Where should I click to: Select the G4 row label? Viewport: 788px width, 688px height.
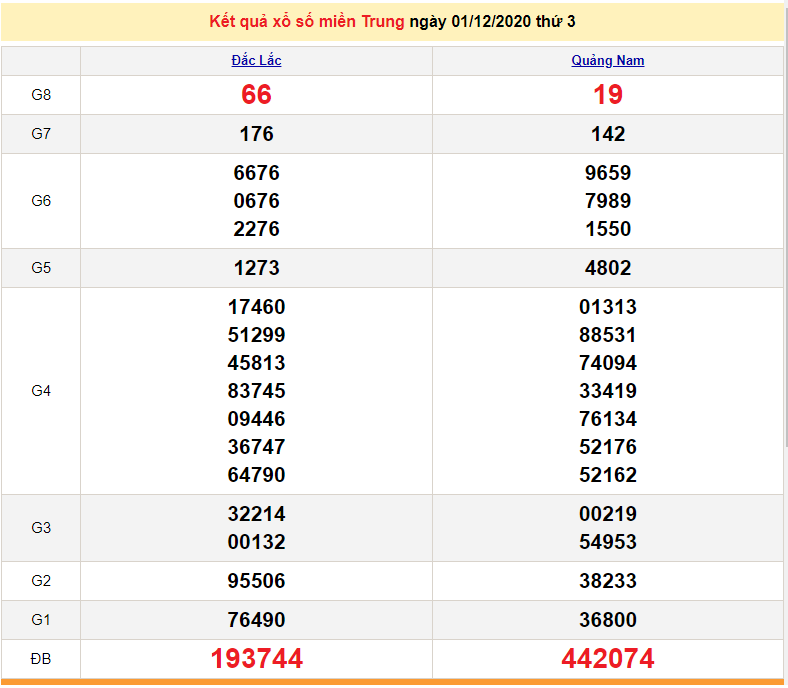[x=41, y=391]
